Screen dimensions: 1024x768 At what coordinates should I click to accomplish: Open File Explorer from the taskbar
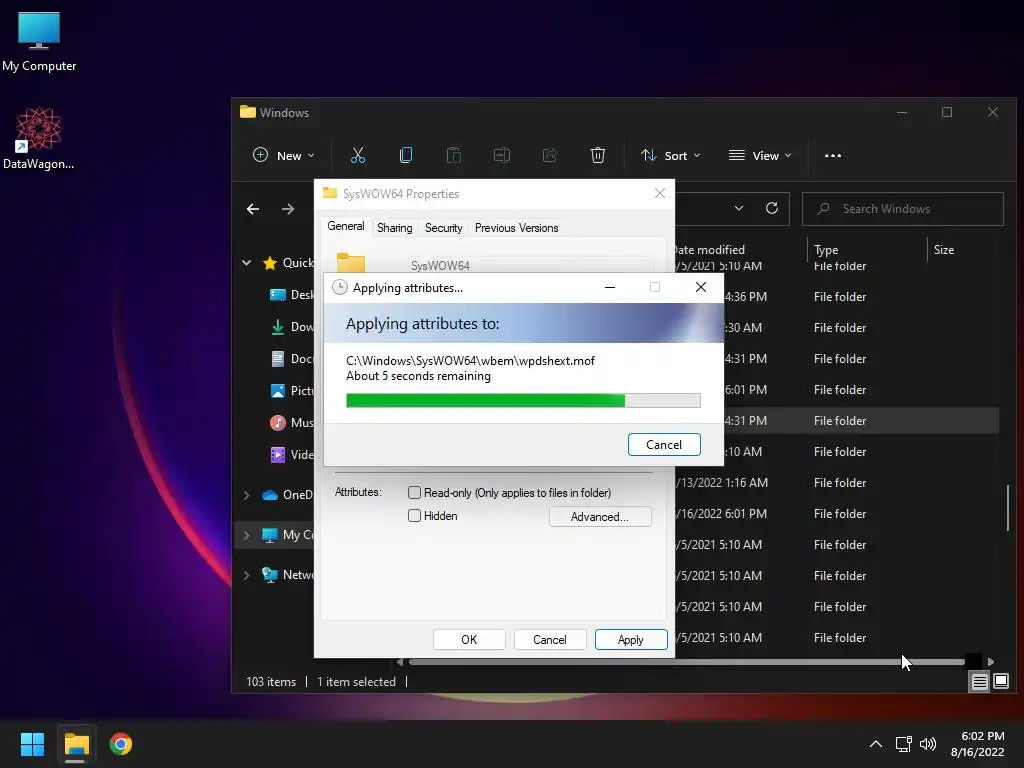point(76,744)
